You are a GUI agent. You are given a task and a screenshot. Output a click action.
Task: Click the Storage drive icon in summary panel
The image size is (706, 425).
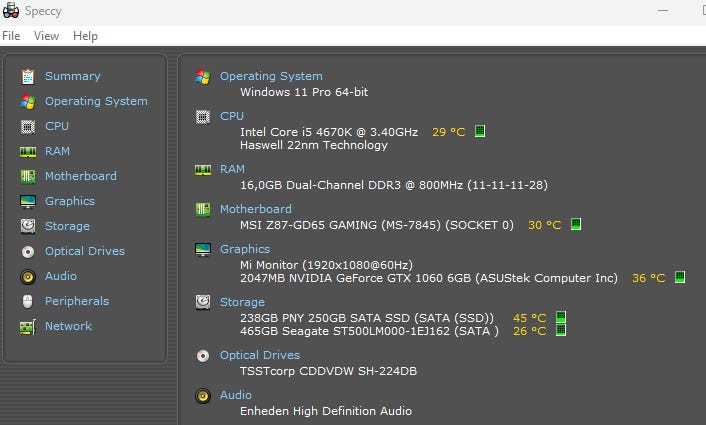click(203, 303)
